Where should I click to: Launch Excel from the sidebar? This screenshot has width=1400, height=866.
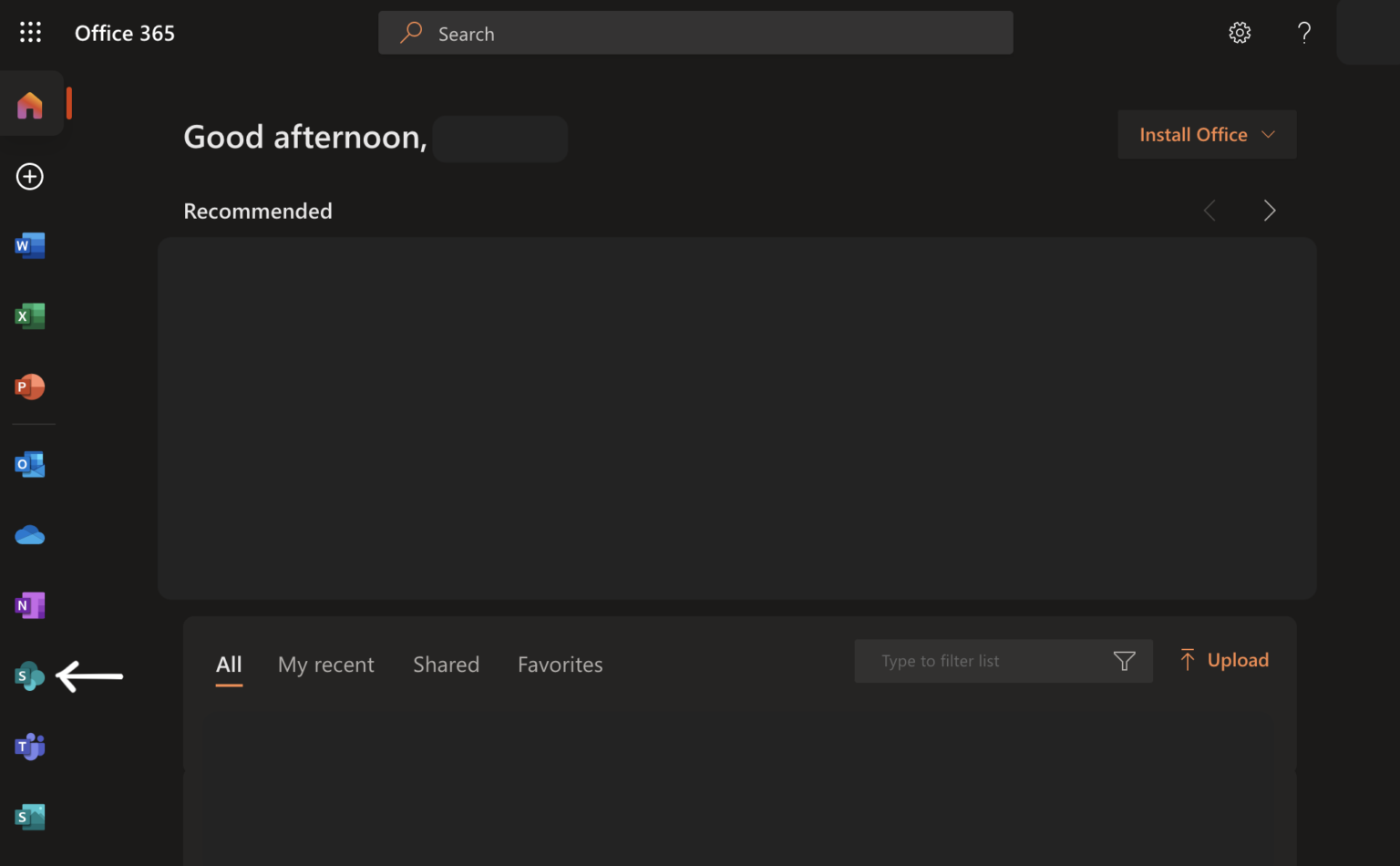(x=30, y=316)
